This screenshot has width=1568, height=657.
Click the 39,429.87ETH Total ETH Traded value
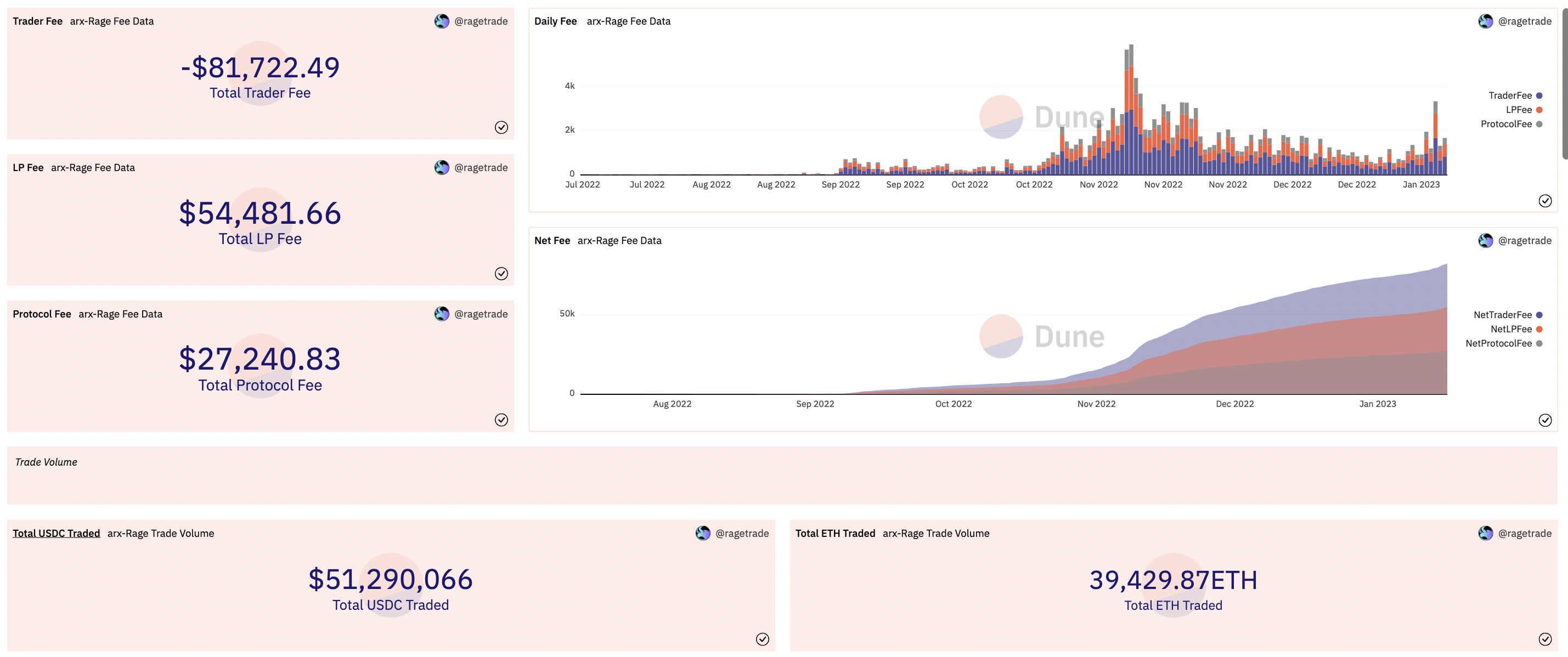1174,580
